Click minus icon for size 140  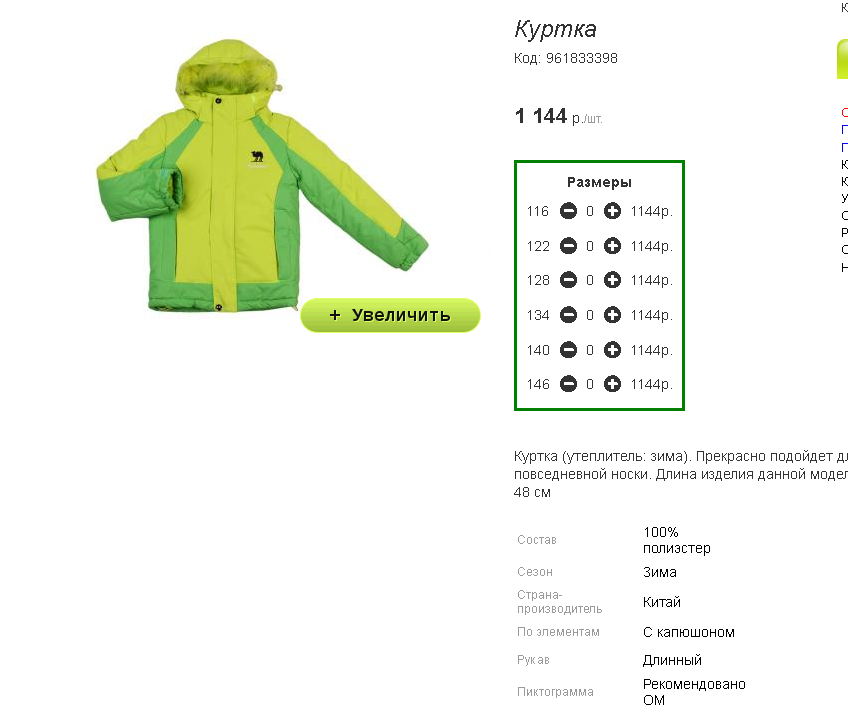(x=568, y=350)
